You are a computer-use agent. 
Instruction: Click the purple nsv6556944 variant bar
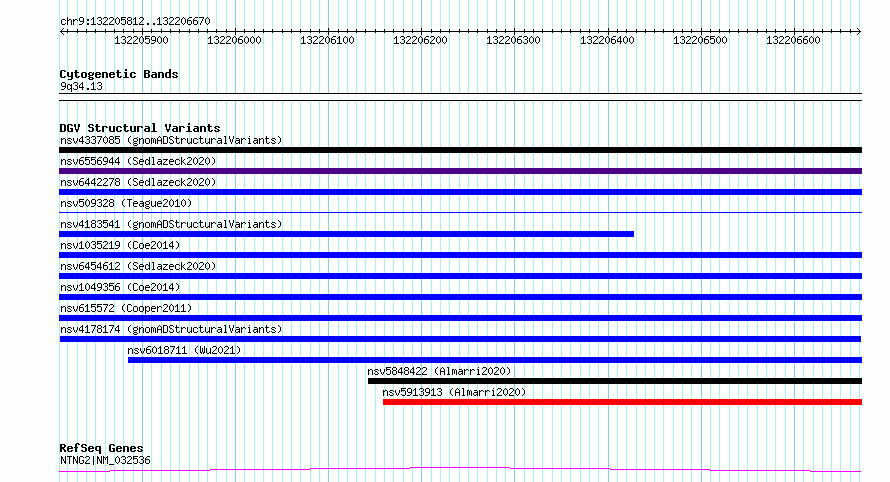tap(460, 171)
